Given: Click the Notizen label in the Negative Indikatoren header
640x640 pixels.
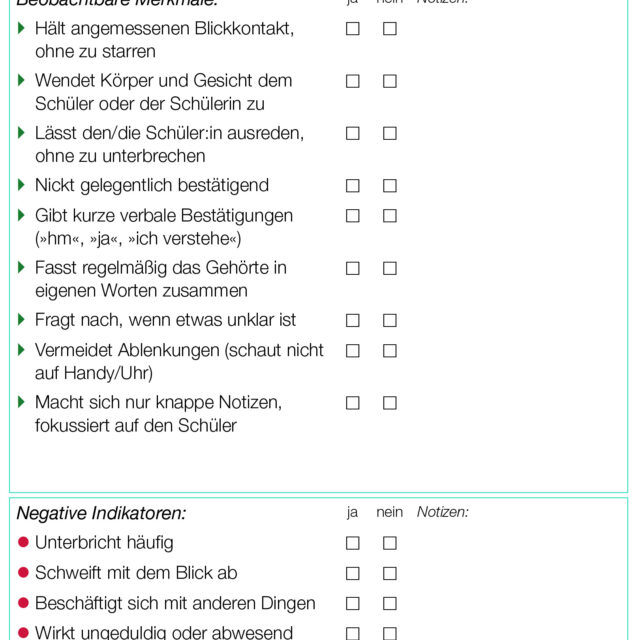Looking at the screenshot, I should [x=443, y=512].
